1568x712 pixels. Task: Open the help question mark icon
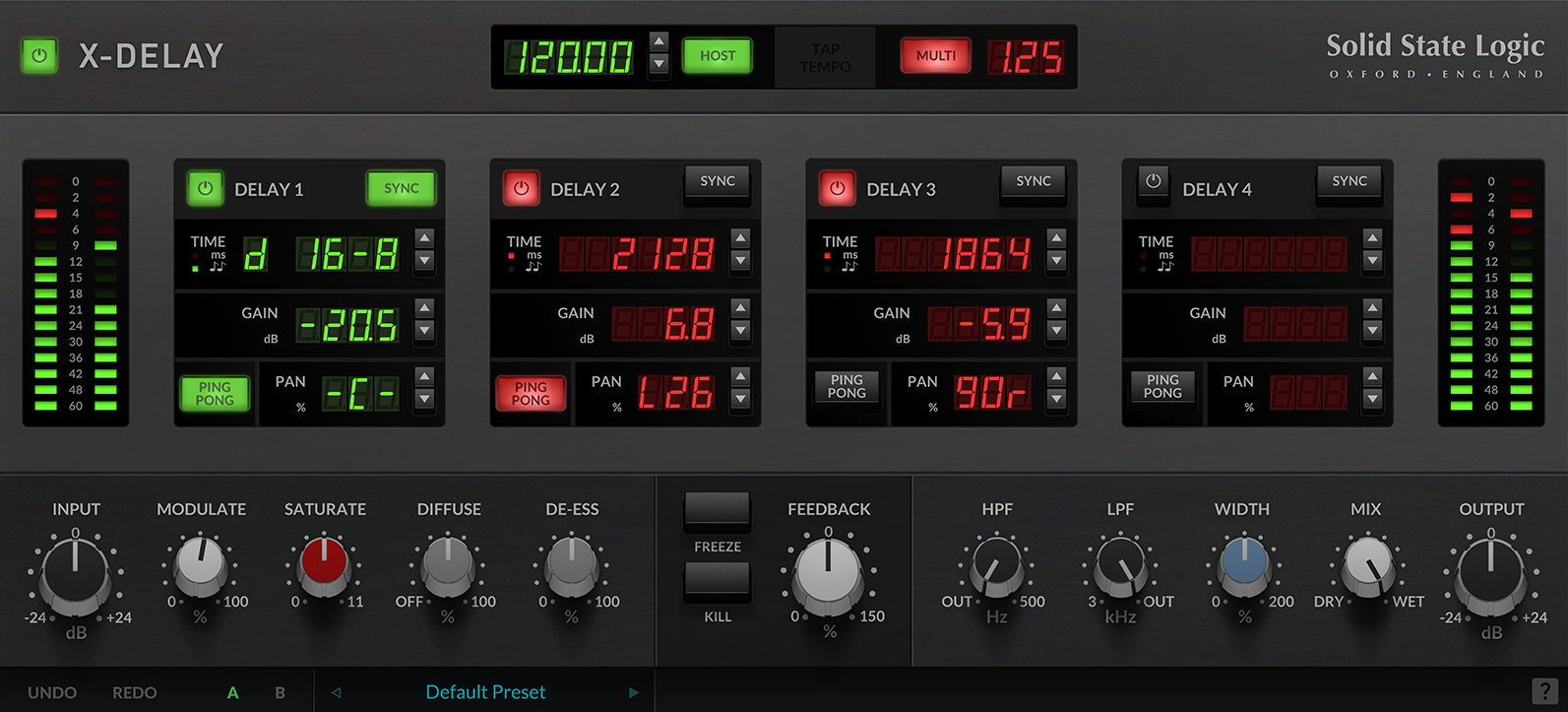pos(1544,691)
